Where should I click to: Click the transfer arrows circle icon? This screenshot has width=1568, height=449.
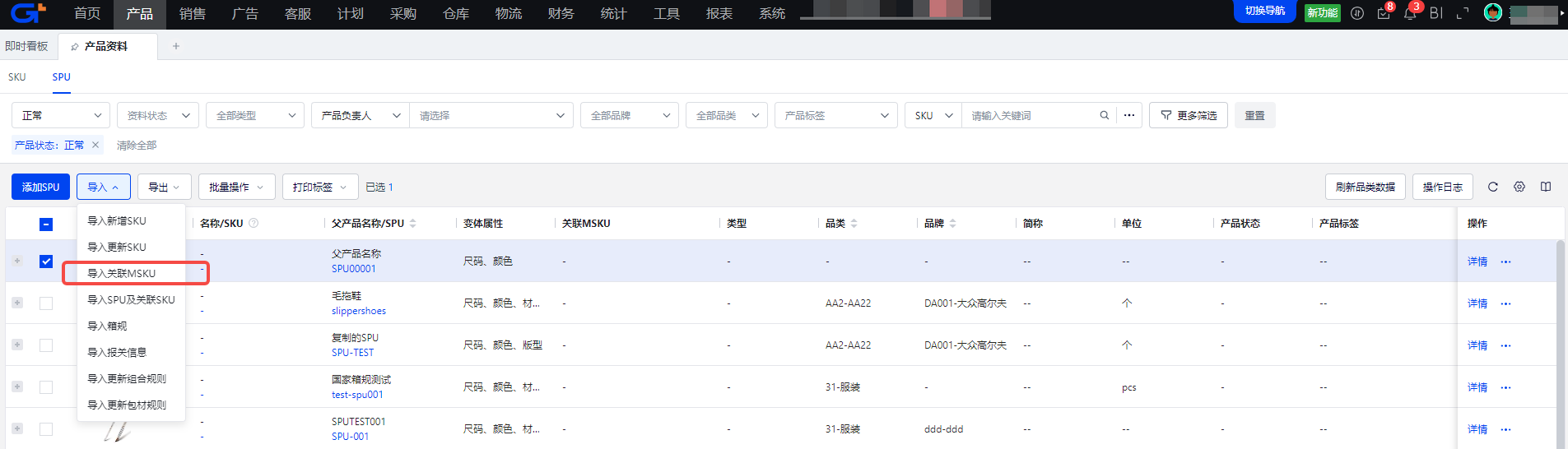[x=1357, y=13]
